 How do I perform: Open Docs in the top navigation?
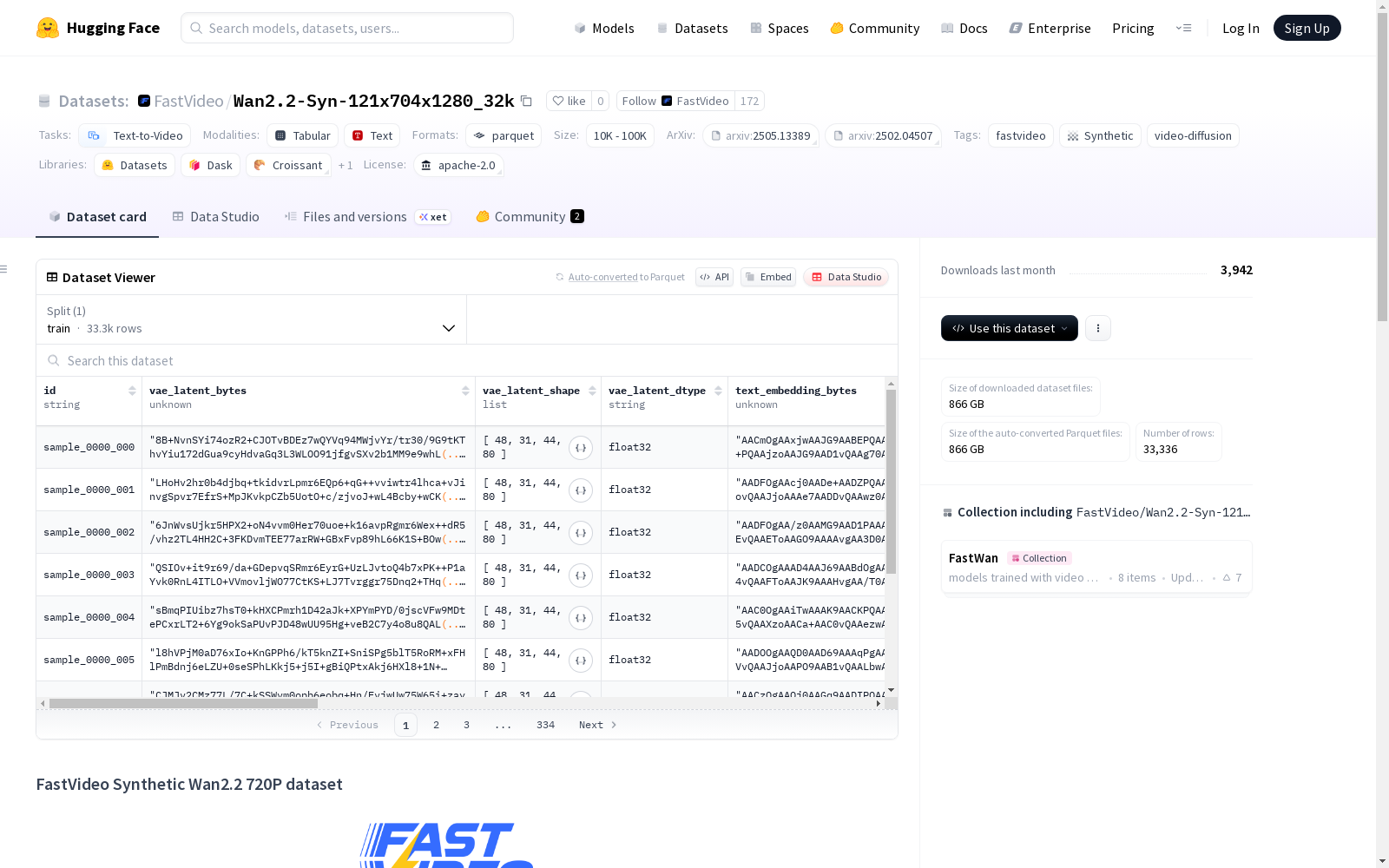[x=964, y=28]
